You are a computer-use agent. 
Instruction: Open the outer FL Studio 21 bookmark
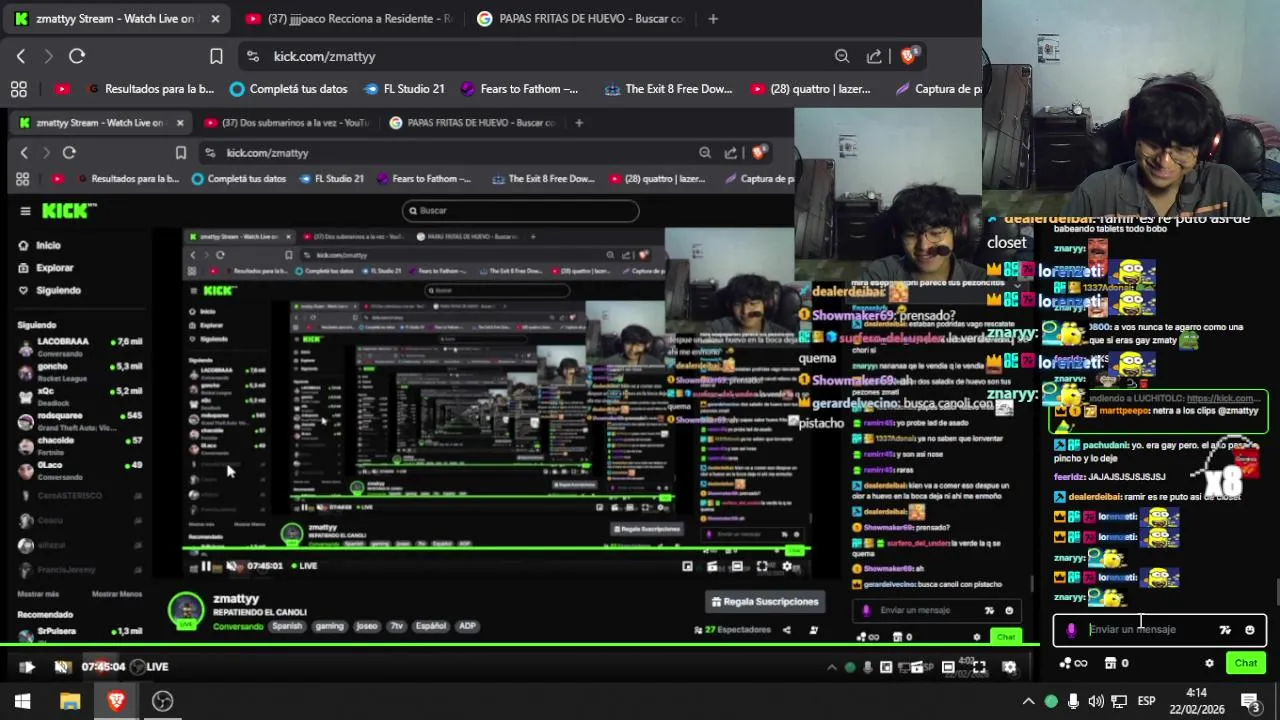coord(404,89)
